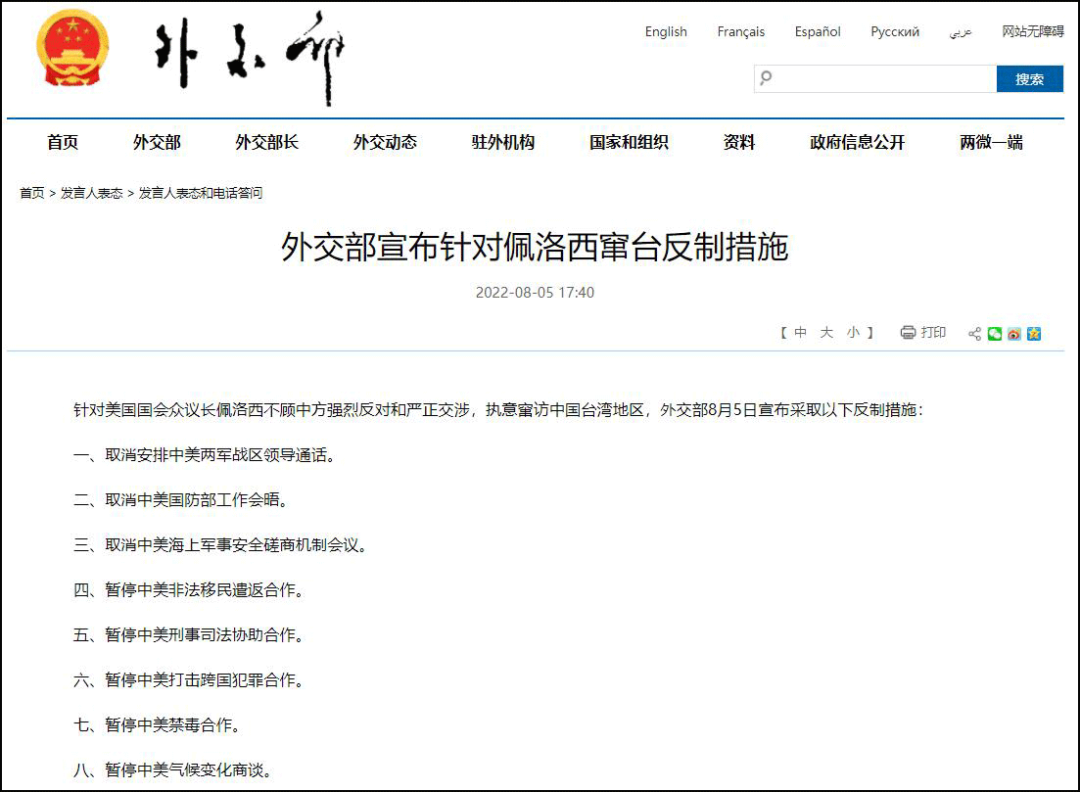Image resolution: width=1080 pixels, height=792 pixels.
Task: Click the share icon
Action: 974,334
